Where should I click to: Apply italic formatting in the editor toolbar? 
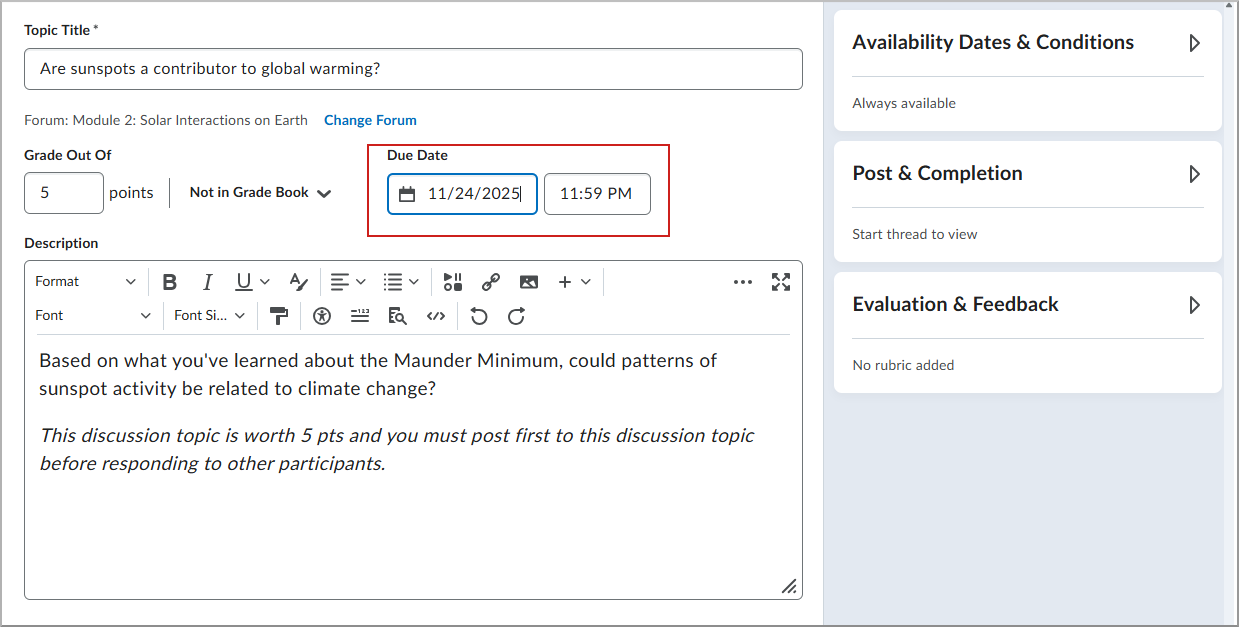click(x=207, y=281)
